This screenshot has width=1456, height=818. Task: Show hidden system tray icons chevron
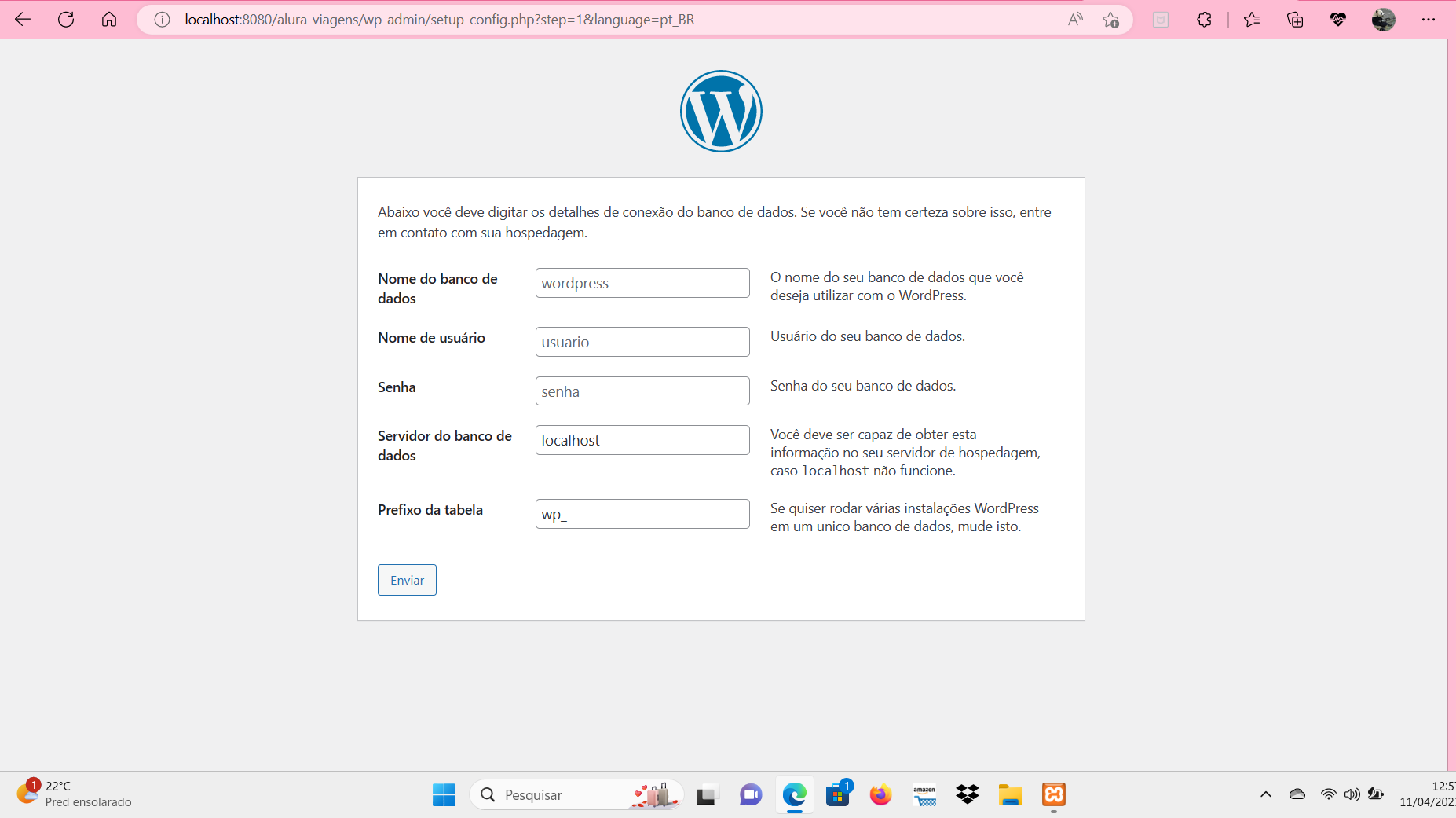pos(1266,794)
